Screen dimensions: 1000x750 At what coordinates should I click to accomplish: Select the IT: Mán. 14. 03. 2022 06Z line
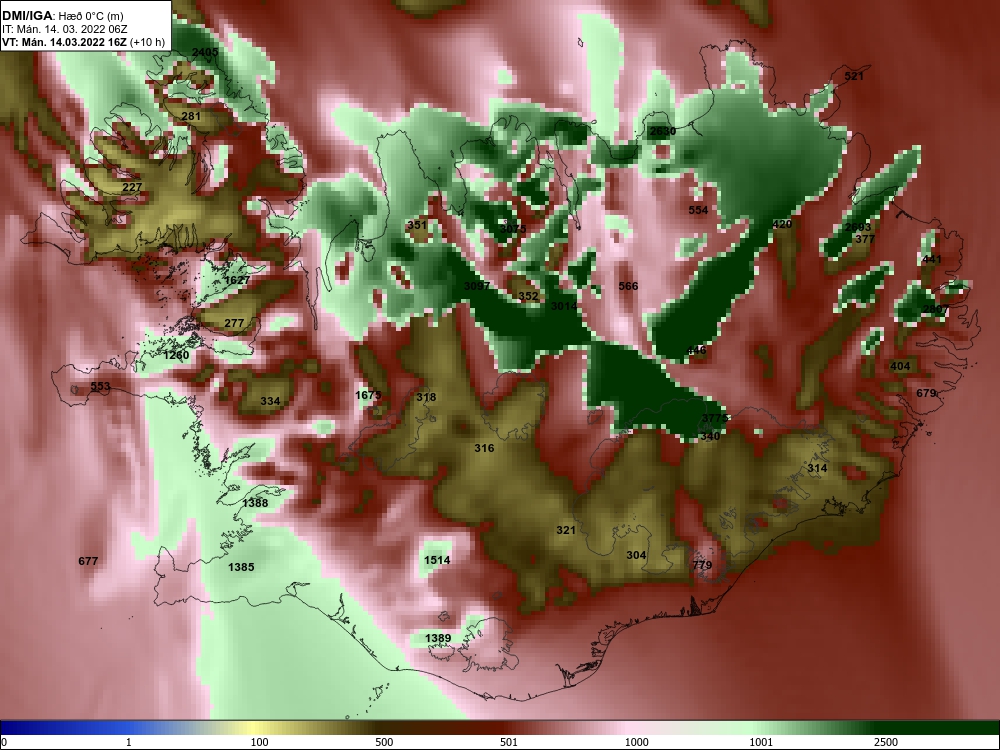(x=64, y=29)
